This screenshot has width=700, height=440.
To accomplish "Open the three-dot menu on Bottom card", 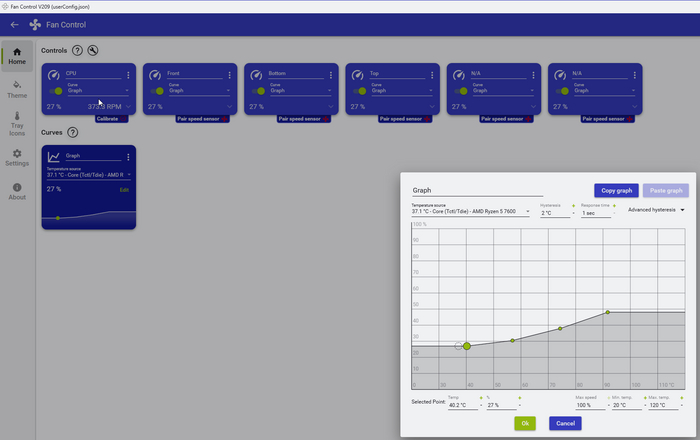I will (331, 75).
